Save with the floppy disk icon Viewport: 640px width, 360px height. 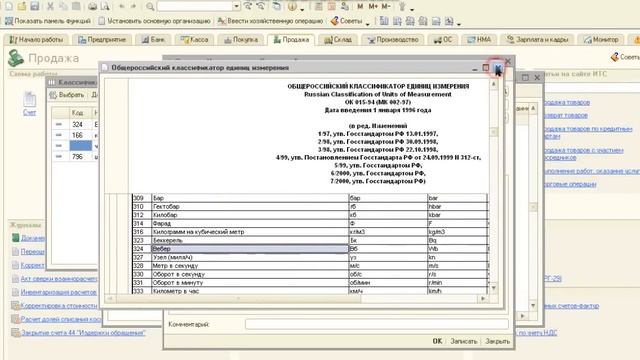pos(35,6)
